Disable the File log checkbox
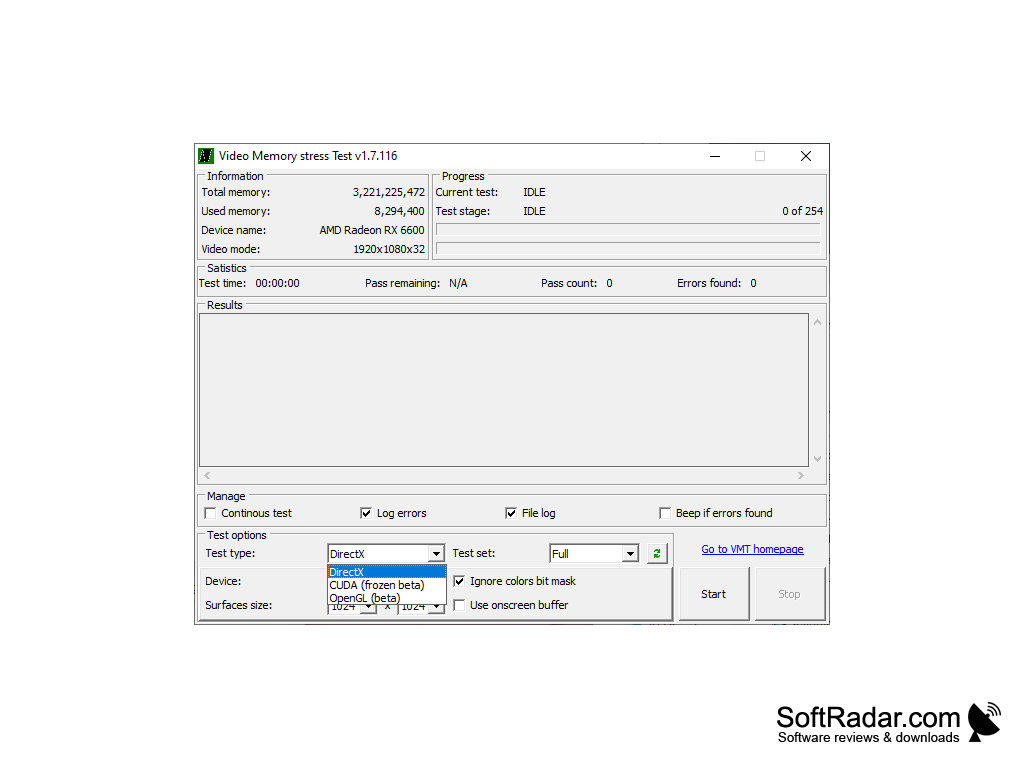The height and width of the screenshot is (768, 1024). pyautogui.click(x=511, y=512)
